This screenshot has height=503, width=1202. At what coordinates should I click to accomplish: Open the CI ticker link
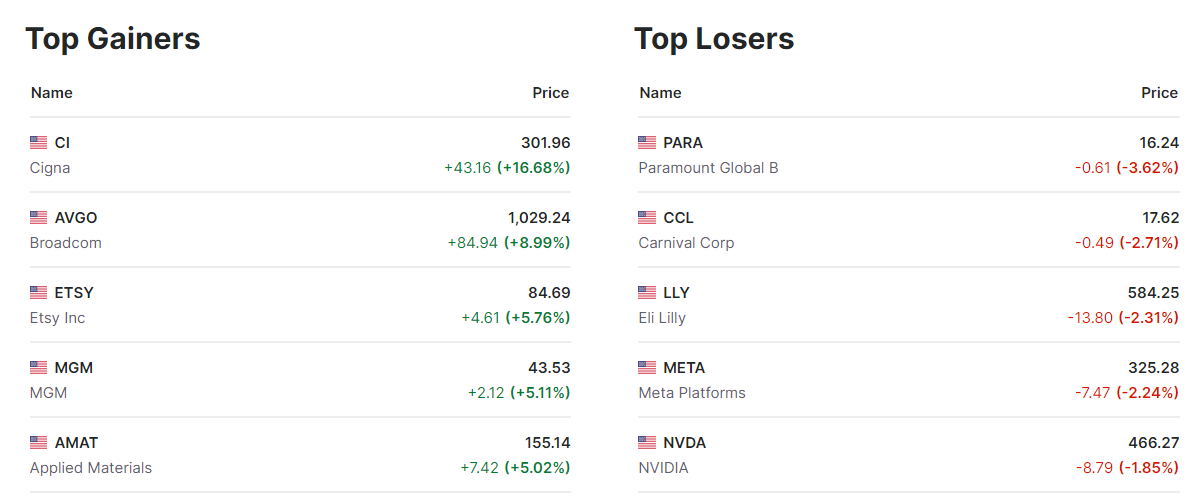(x=62, y=143)
